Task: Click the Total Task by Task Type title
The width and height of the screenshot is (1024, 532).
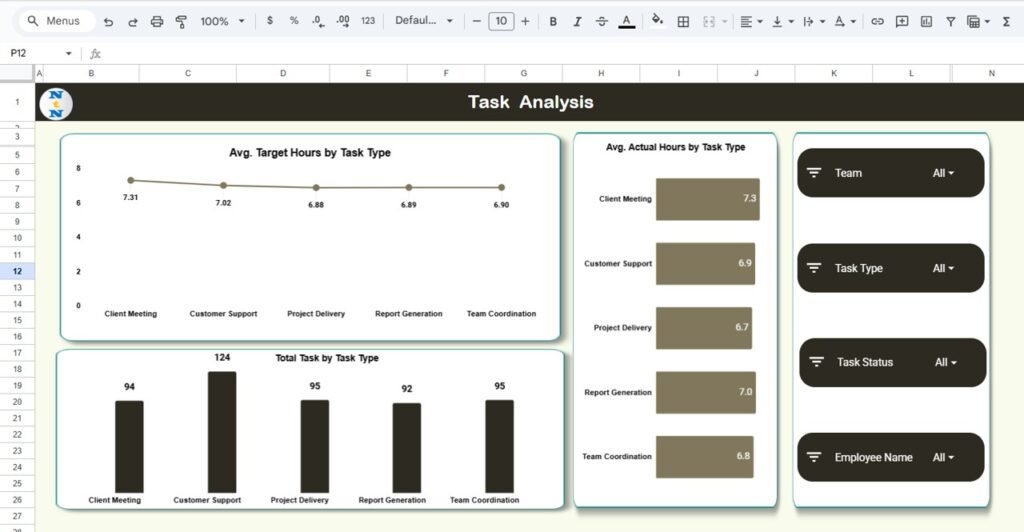Action: click(x=327, y=358)
